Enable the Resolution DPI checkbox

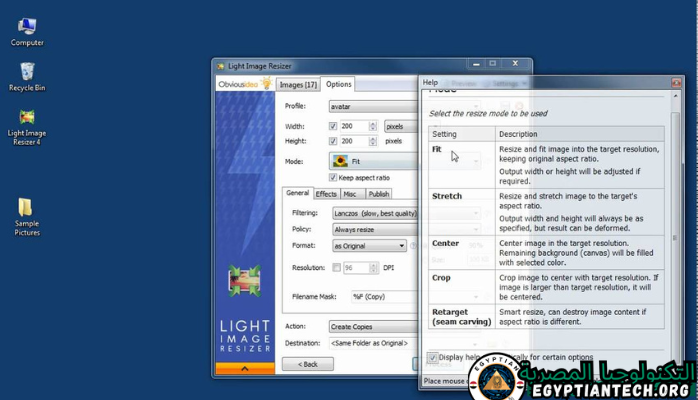coord(337,267)
